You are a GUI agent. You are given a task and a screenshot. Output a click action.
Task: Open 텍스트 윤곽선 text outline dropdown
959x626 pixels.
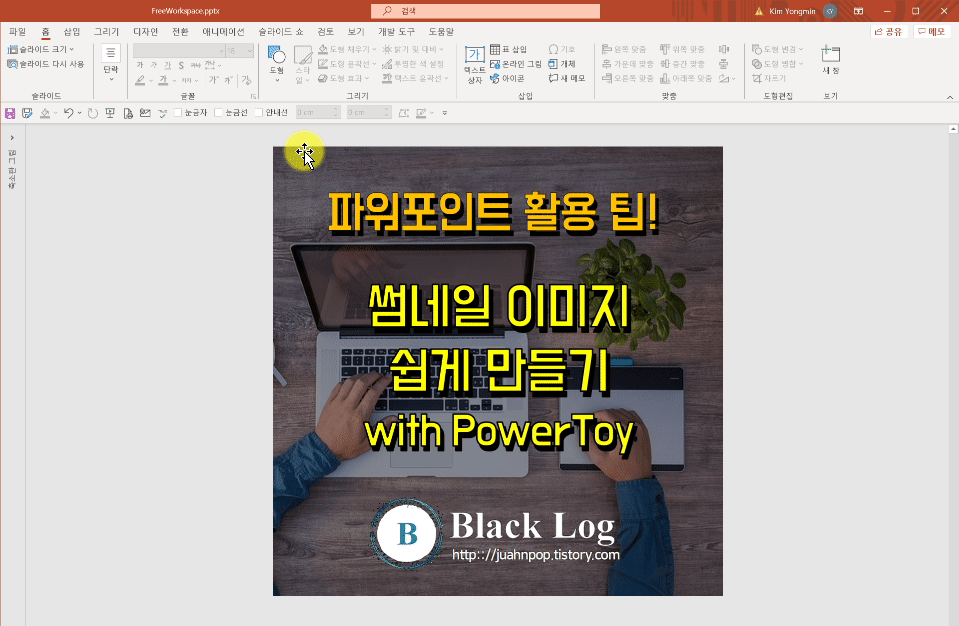(415, 78)
